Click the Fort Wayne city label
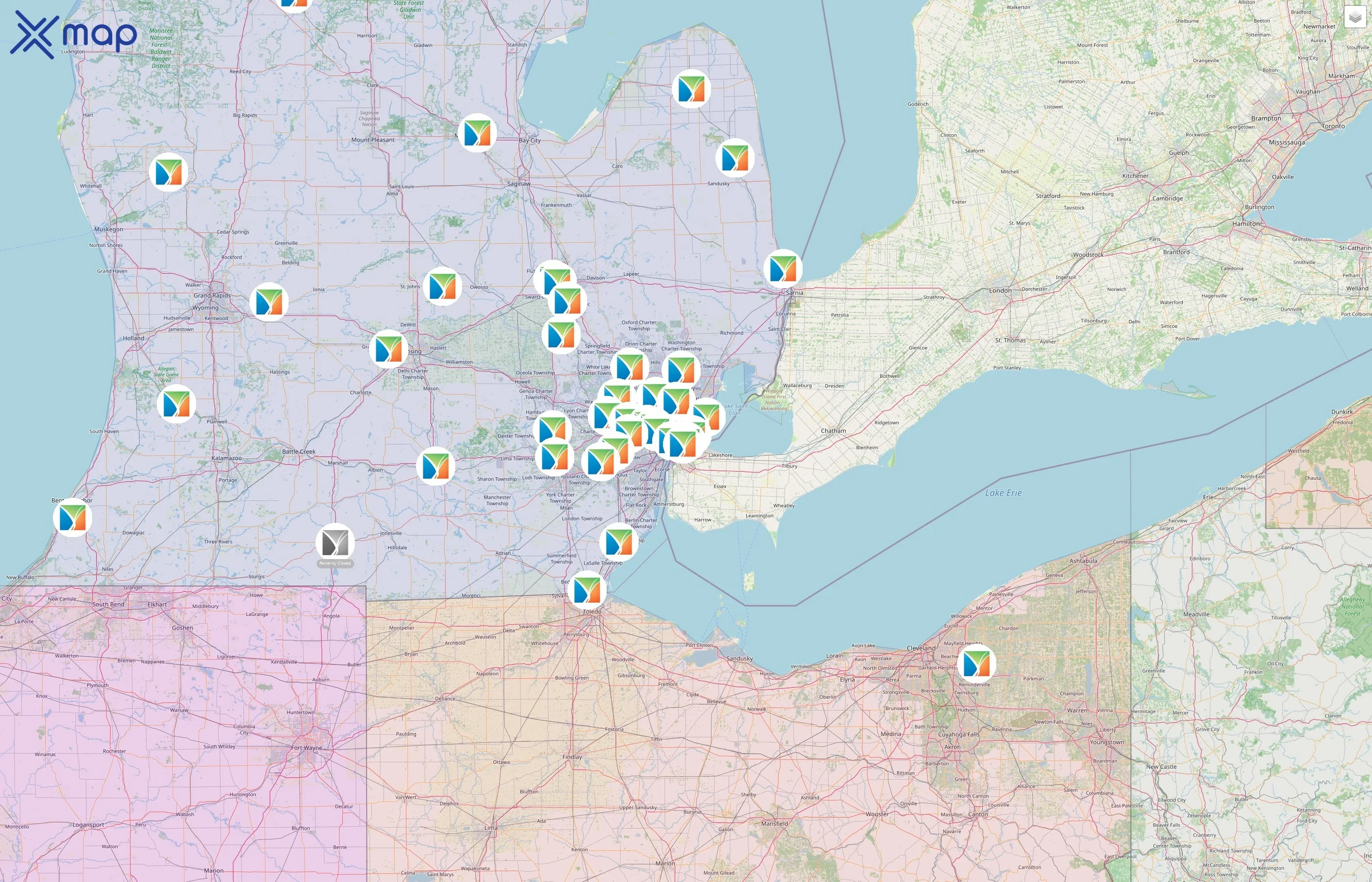Image resolution: width=1372 pixels, height=882 pixels. [306, 748]
